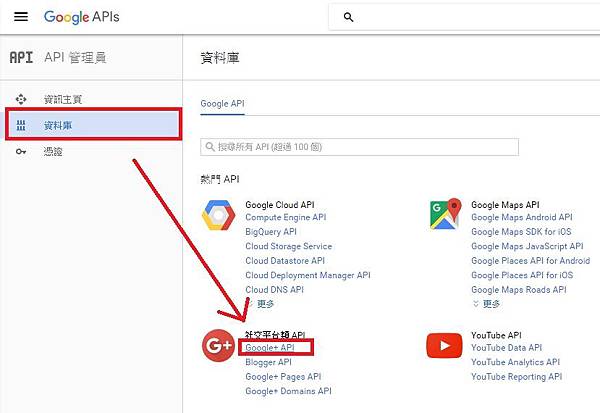This screenshot has width=600, height=413.
Task: Open the hamburger navigation menu
Action: tap(21, 16)
